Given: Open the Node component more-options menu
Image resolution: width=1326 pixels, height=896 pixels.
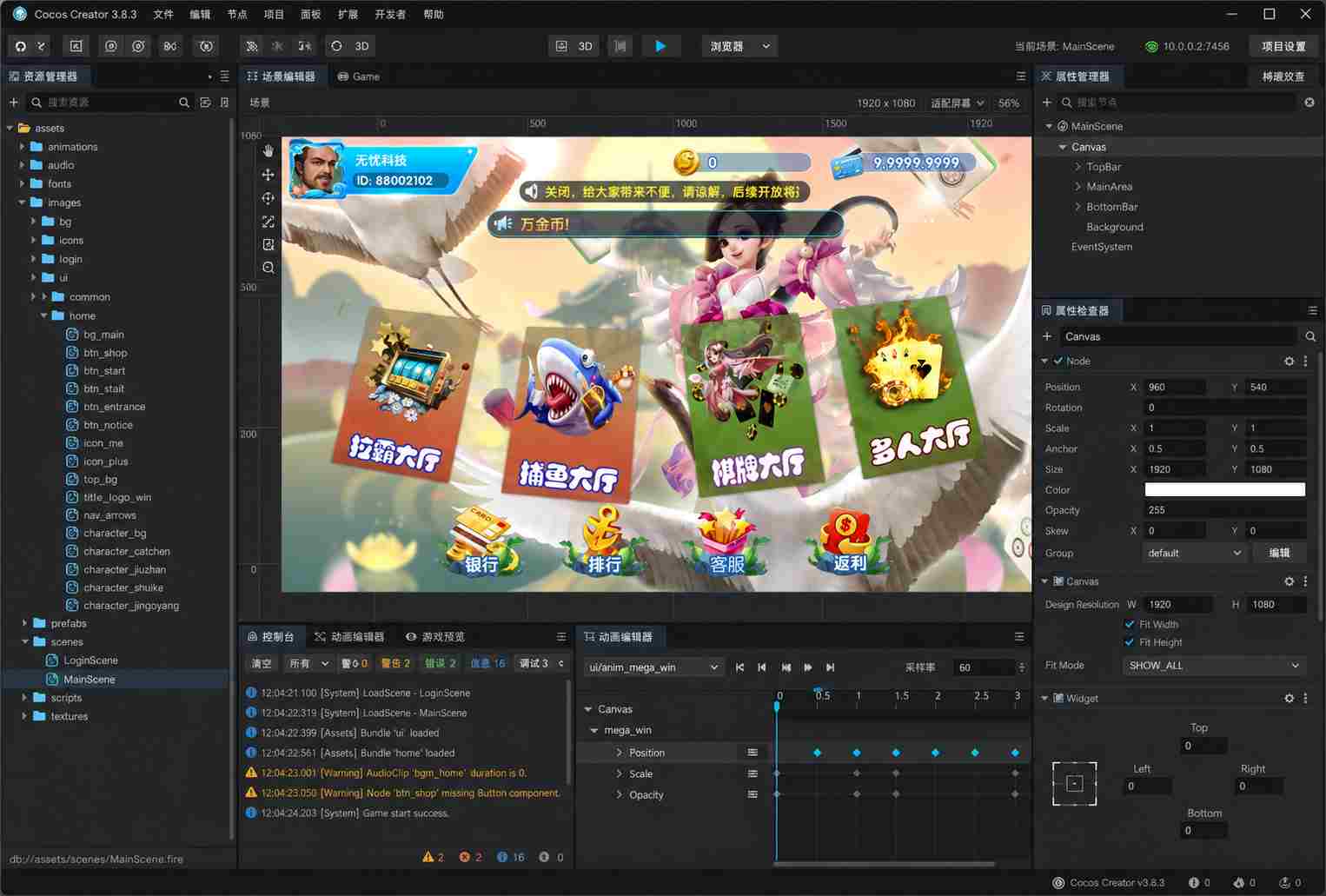Looking at the screenshot, I should point(1305,361).
